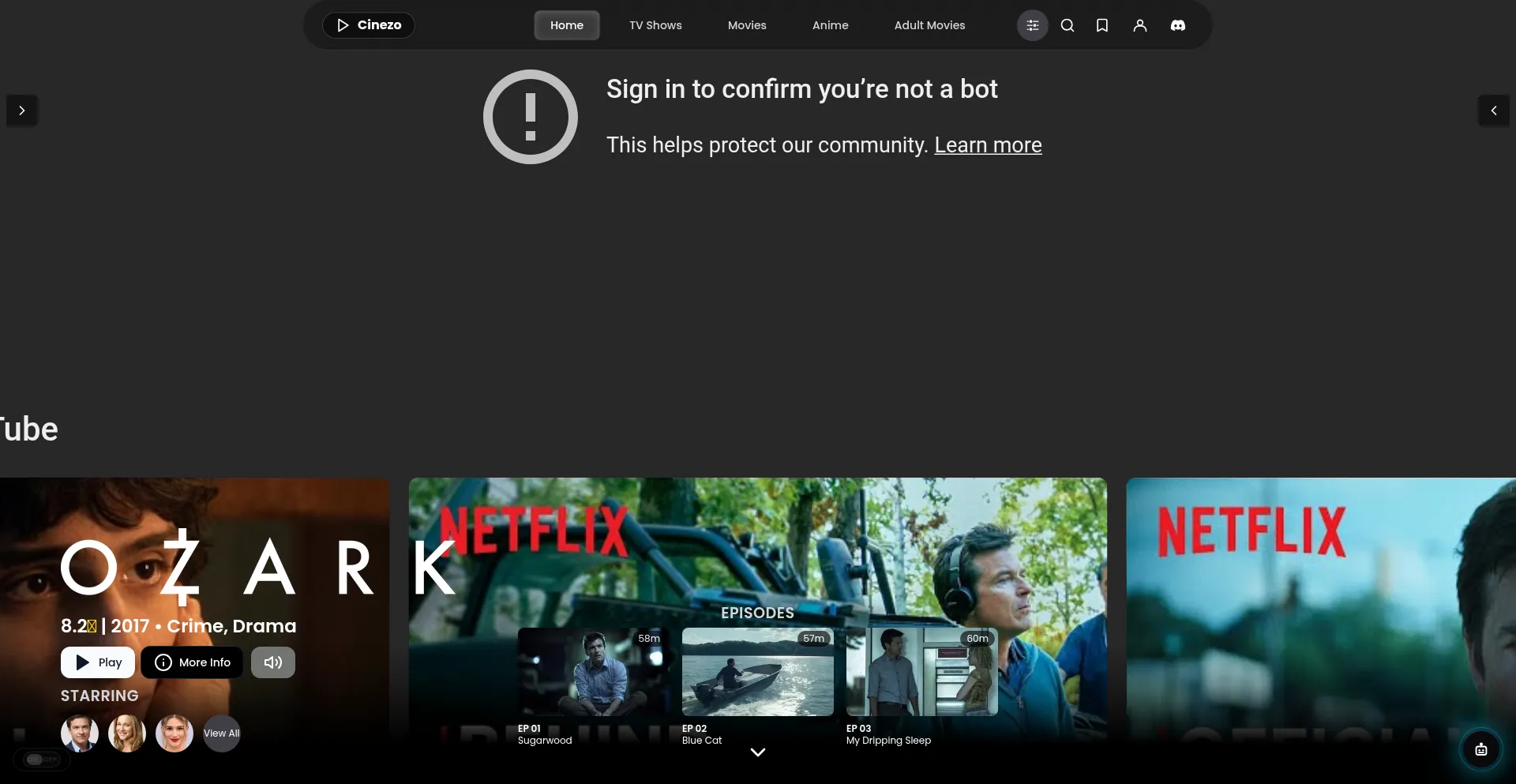Viewport: 1516px width, 784px height.
Task: Click the Cinezo logo
Action: click(x=369, y=25)
